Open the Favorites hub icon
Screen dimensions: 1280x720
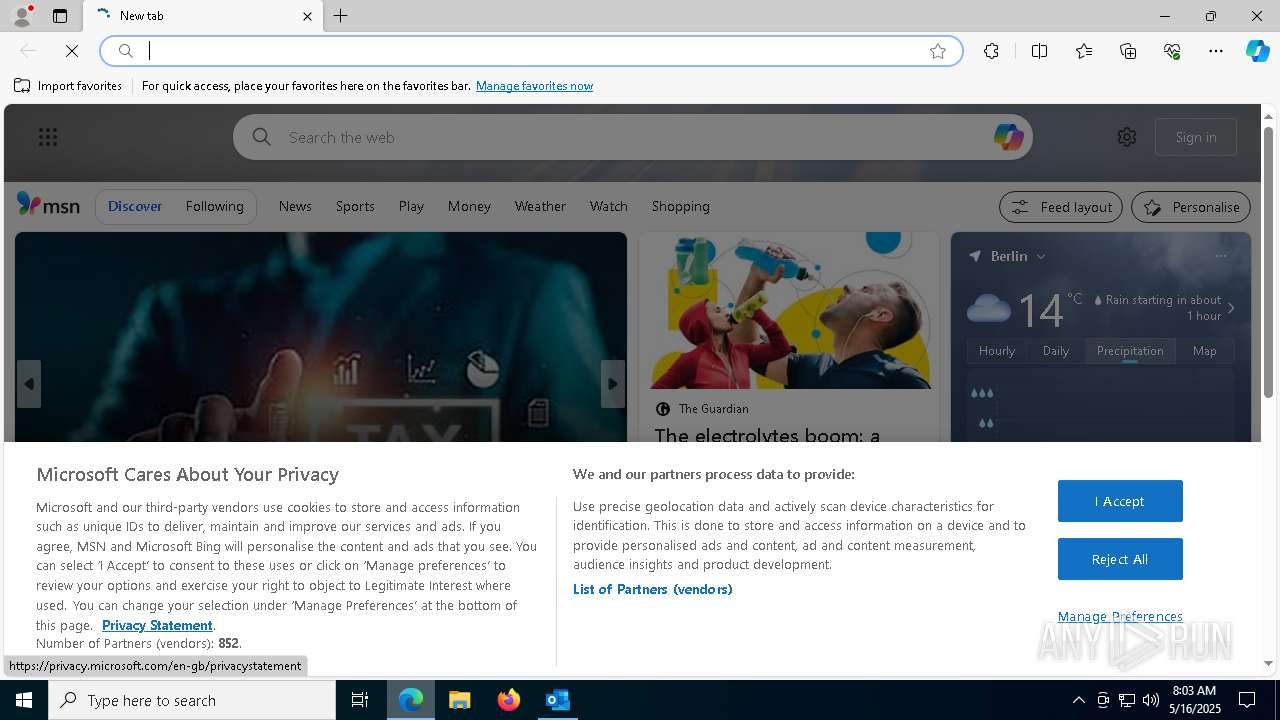pos(1084,51)
